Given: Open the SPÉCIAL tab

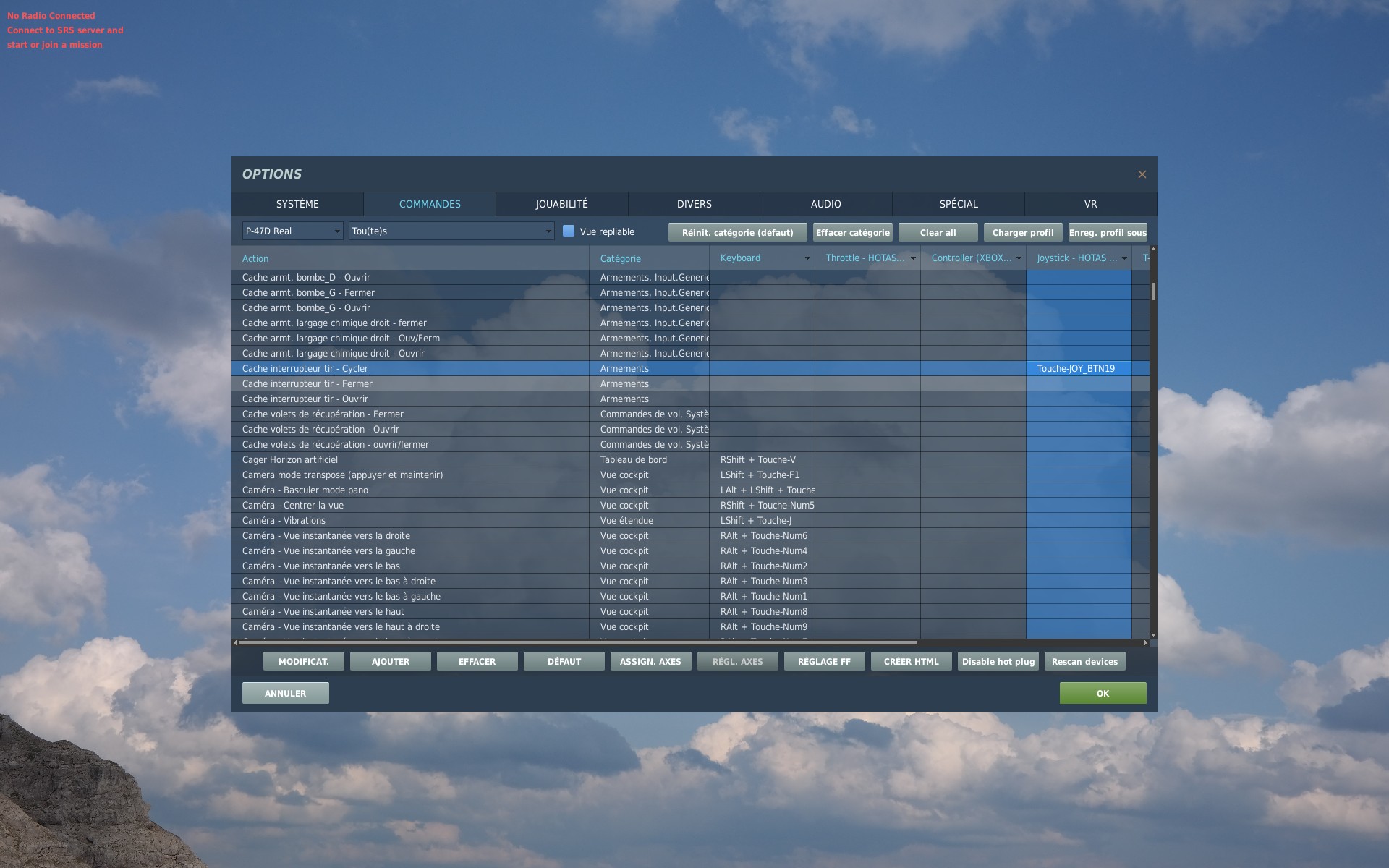Looking at the screenshot, I should (x=959, y=204).
